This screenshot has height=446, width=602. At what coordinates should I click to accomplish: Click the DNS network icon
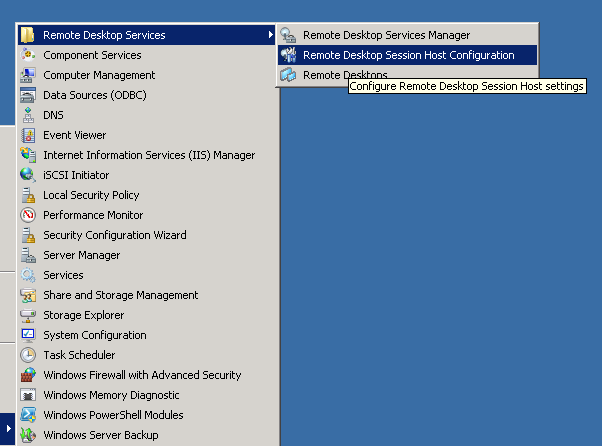pyautogui.click(x=28, y=115)
